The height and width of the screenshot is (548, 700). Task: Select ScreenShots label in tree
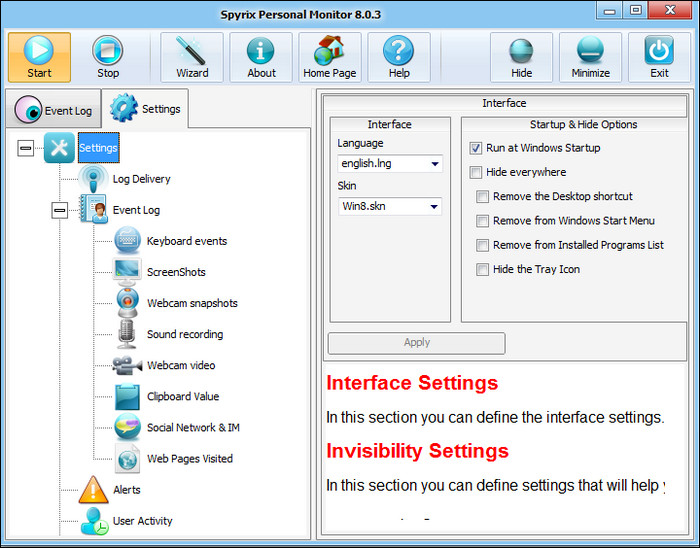click(x=176, y=272)
